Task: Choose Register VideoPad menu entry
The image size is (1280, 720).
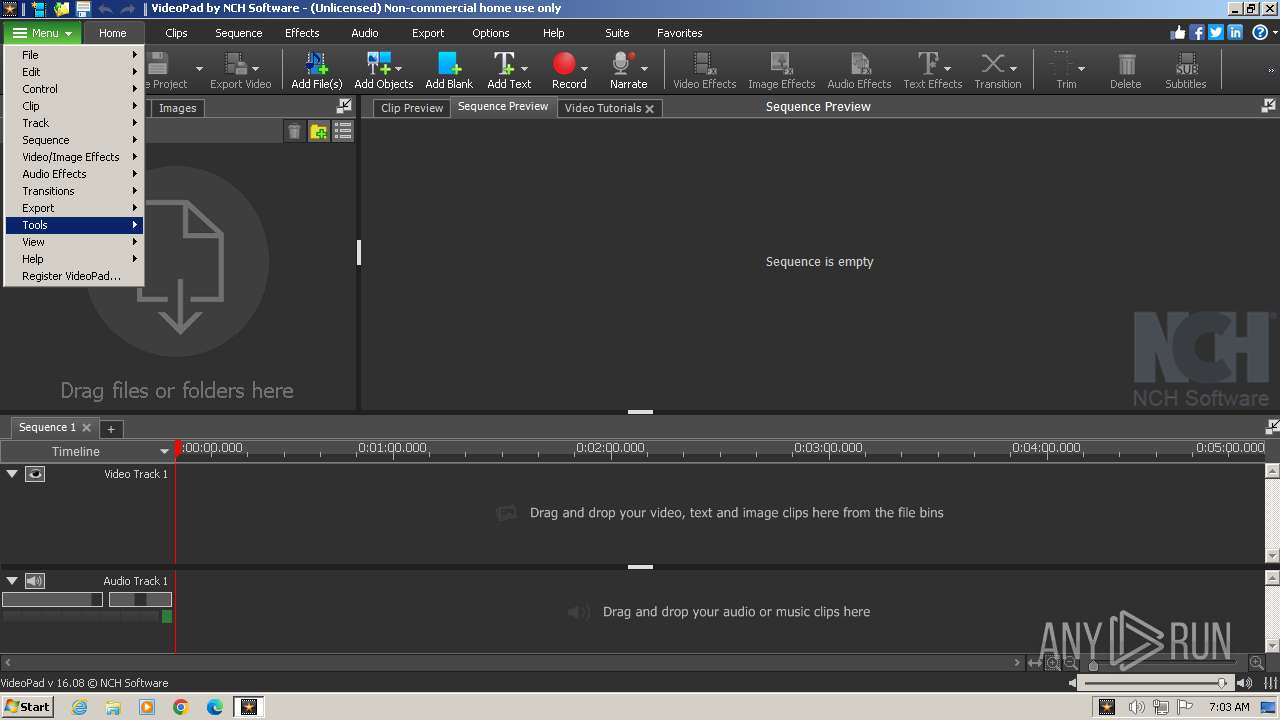Action: [75, 276]
